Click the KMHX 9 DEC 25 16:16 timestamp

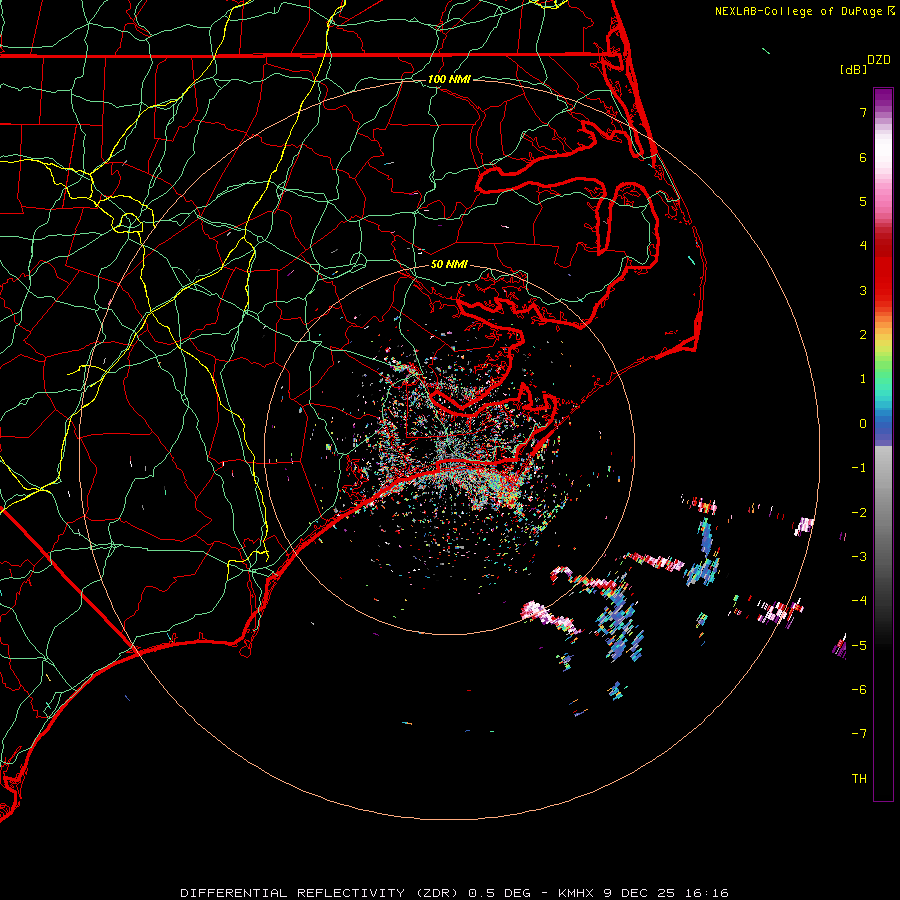(643, 893)
